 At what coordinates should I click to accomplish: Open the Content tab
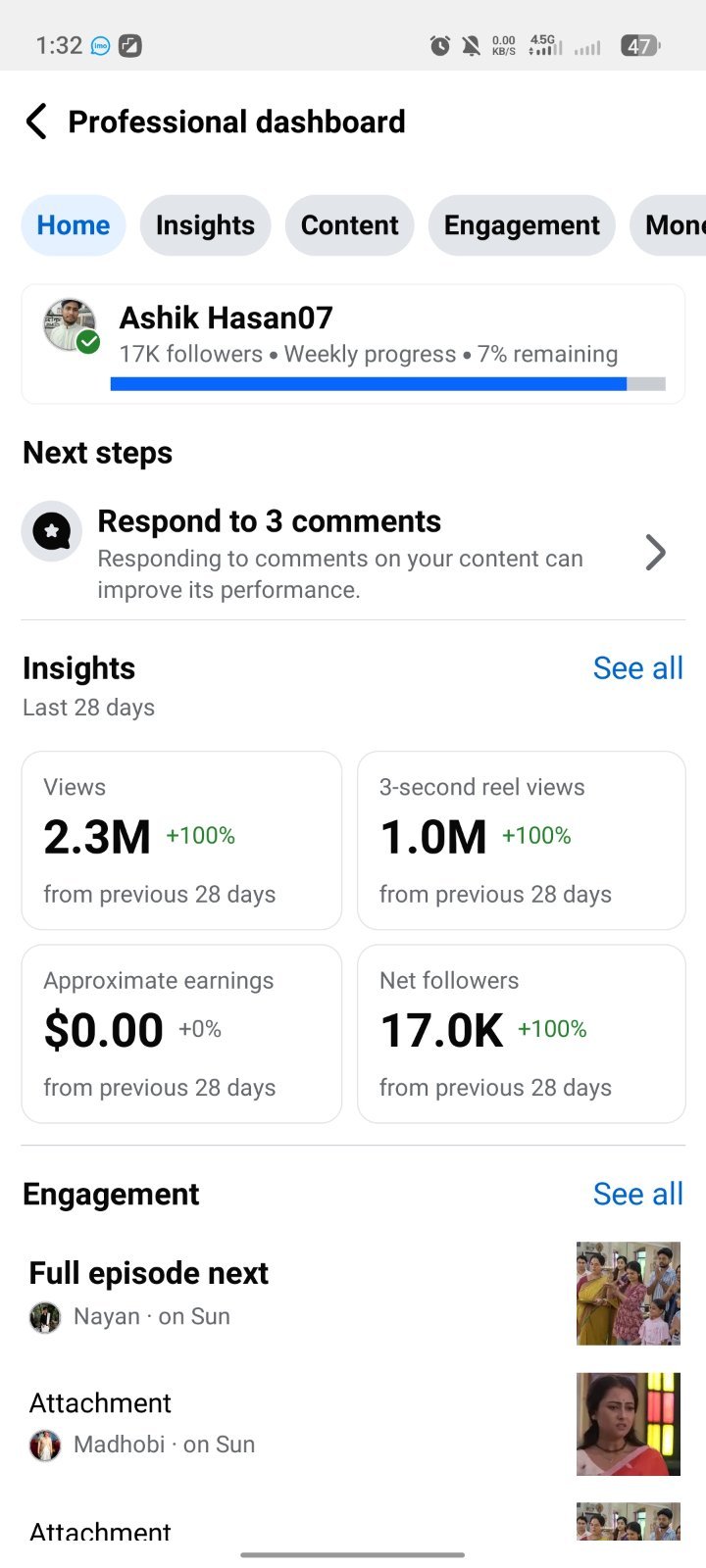350,225
